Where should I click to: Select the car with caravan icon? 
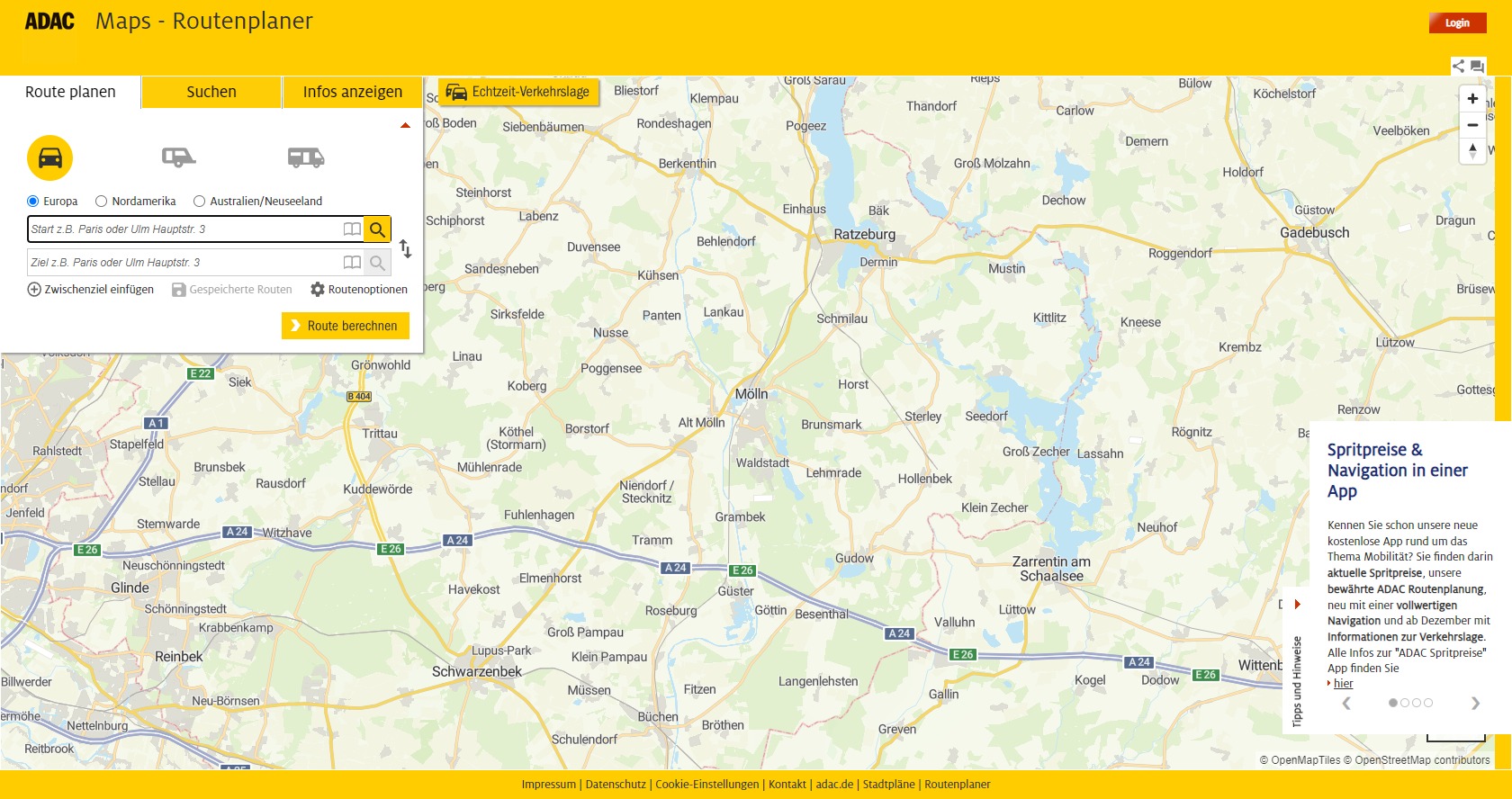[178, 157]
